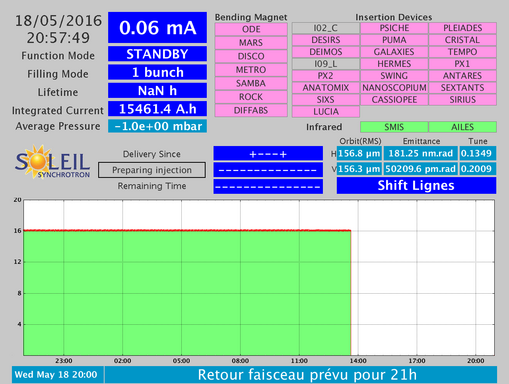
Task: Click the 50209.6 pm.rad emittance value
Action: pos(421,169)
